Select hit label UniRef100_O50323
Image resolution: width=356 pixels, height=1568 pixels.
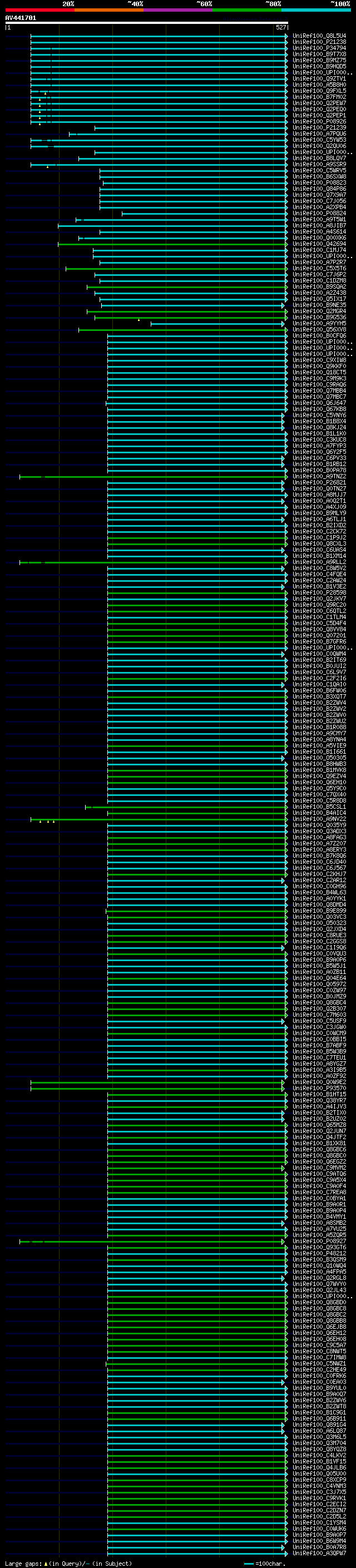point(319,923)
